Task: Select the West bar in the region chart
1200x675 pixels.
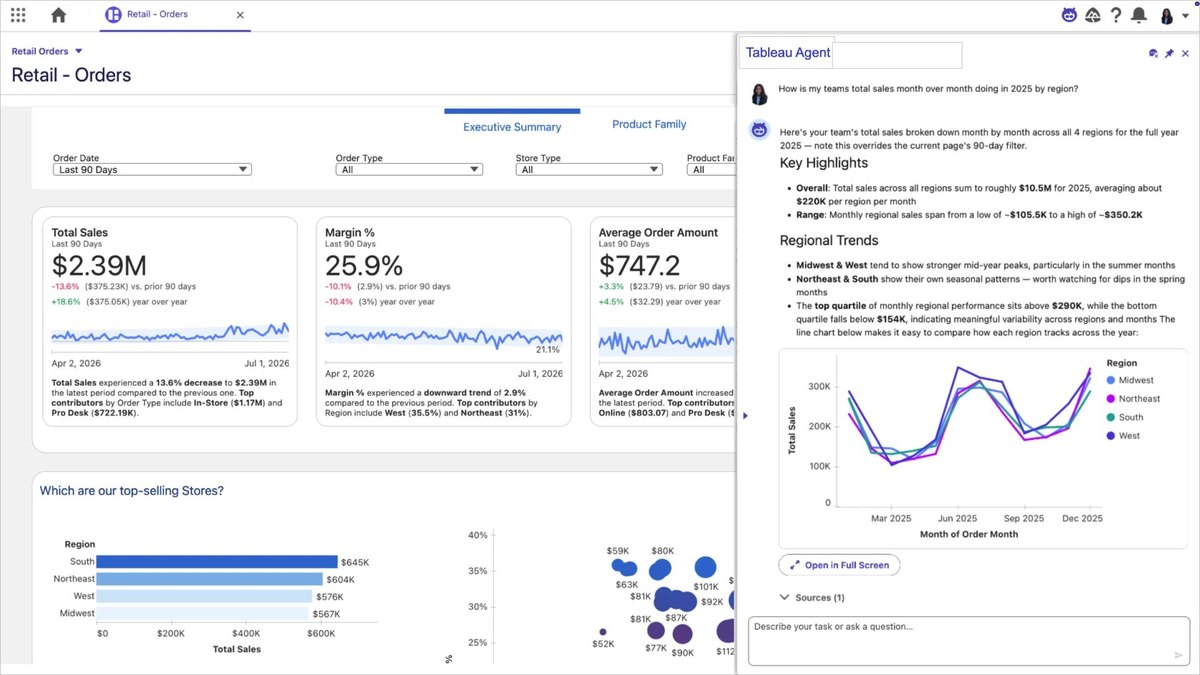Action: point(204,596)
